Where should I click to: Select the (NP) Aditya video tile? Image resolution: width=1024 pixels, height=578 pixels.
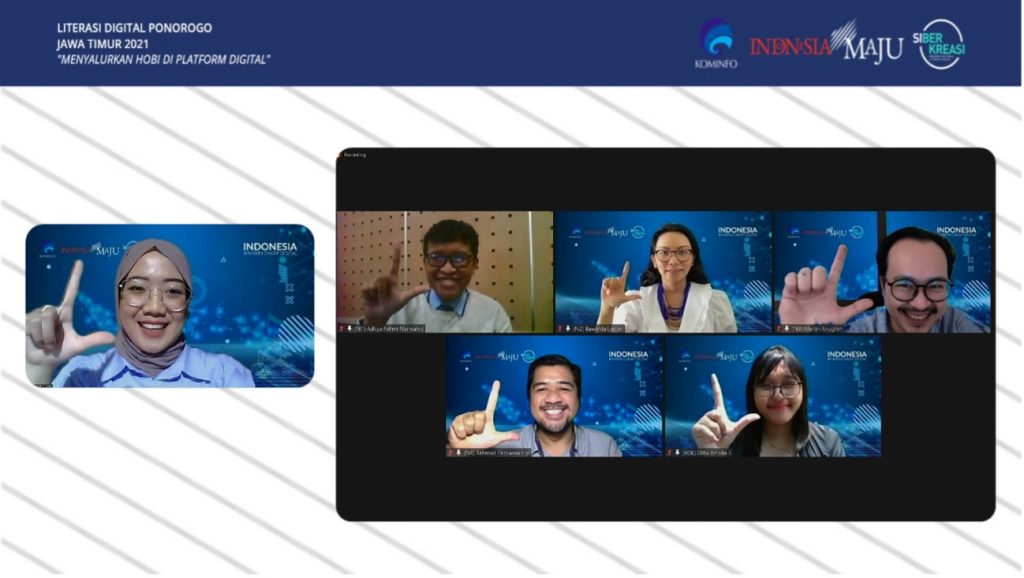click(x=445, y=270)
